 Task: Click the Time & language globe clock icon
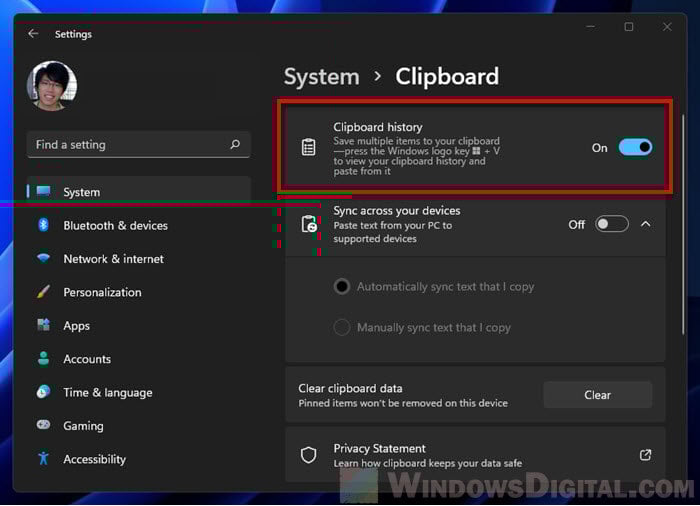pyautogui.click(x=43, y=392)
